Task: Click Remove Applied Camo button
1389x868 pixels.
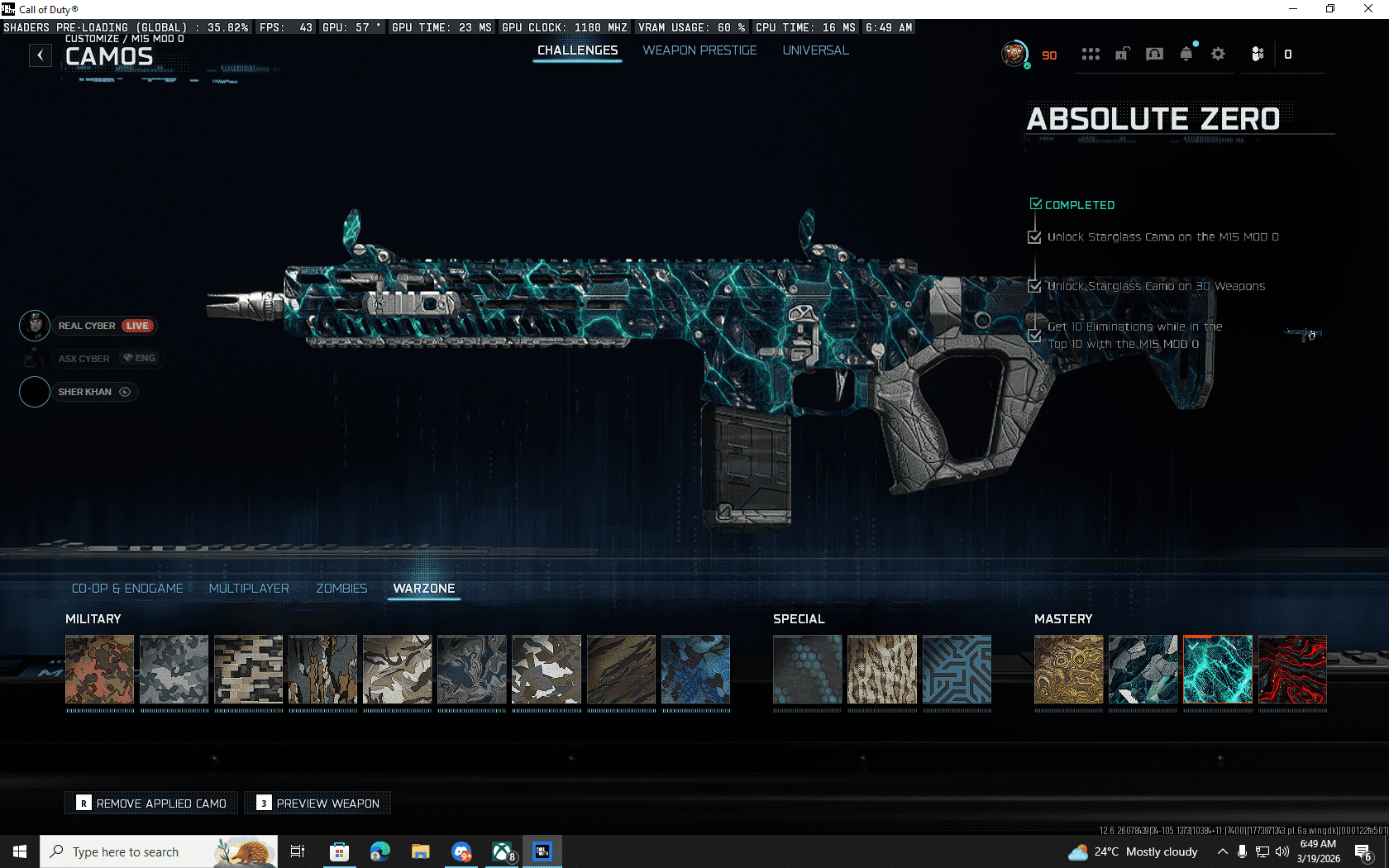Action: coord(151,804)
